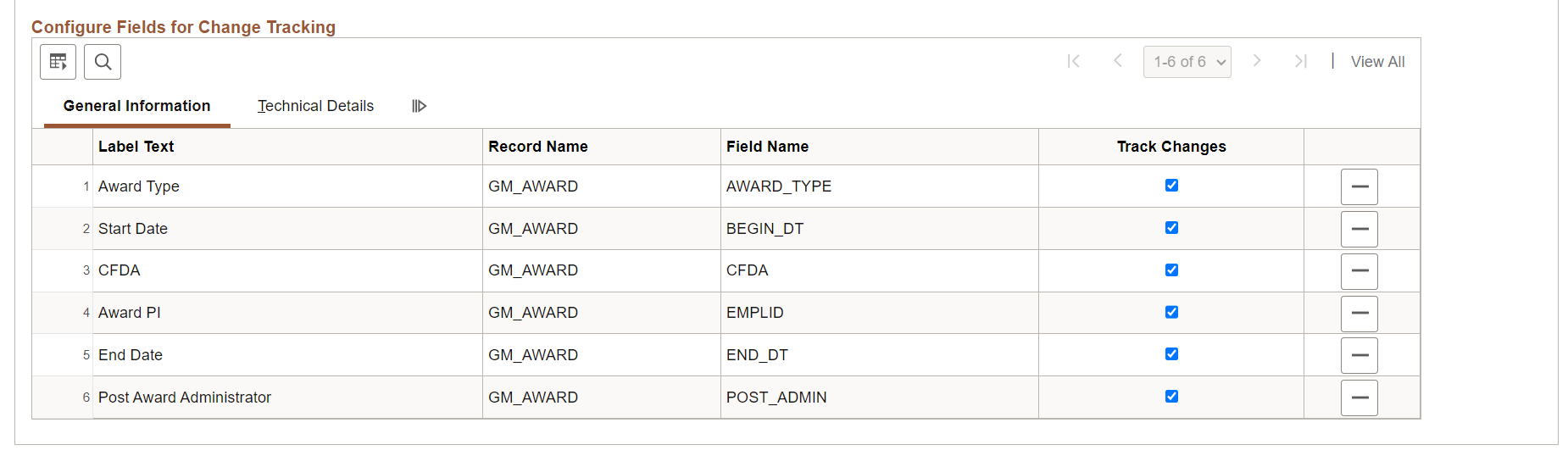The height and width of the screenshot is (456, 1568).
Task: Click the View All link
Action: pos(1377,62)
